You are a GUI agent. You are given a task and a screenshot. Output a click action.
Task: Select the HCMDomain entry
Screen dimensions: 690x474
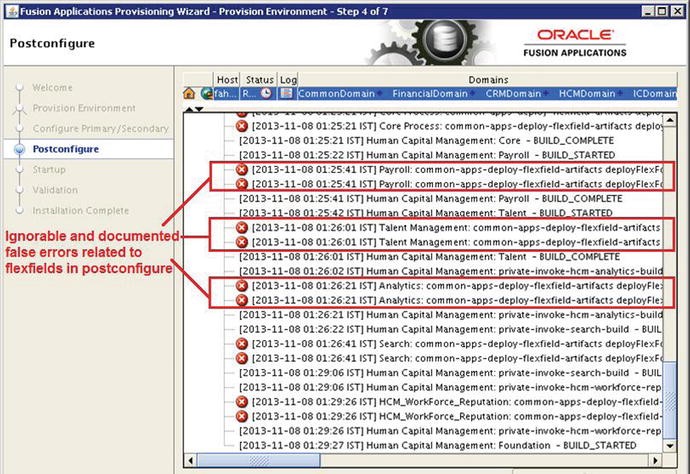[x=587, y=93]
